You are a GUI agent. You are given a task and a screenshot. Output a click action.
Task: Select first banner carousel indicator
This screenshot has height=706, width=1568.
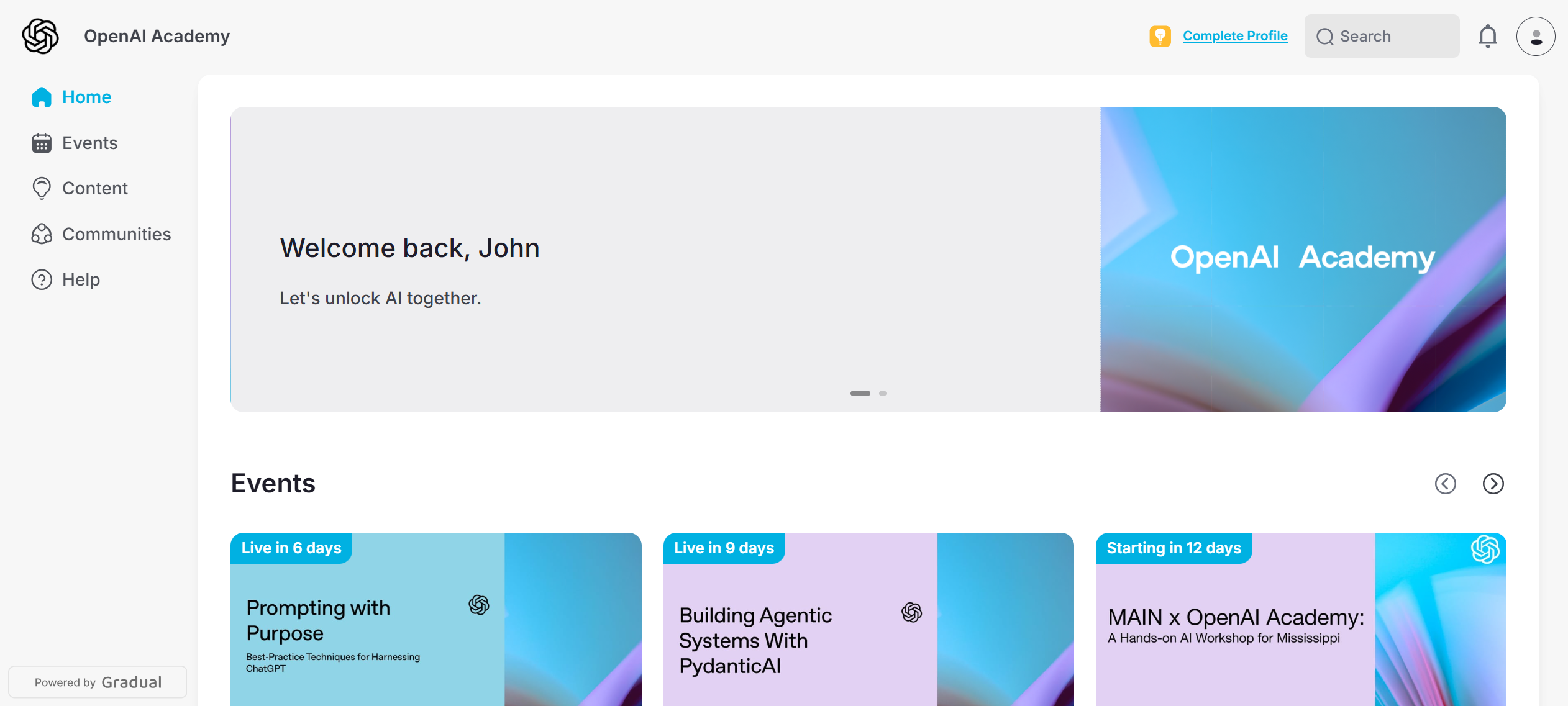pyautogui.click(x=860, y=393)
